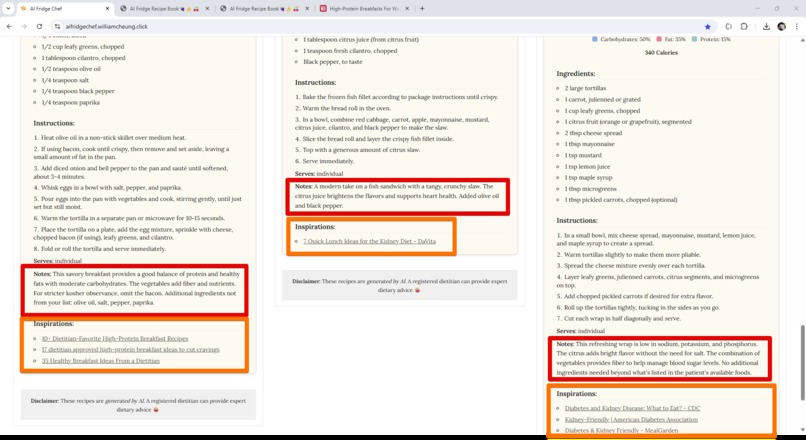Click step 'Heat olive oil in a non-stick skillet'
The width and height of the screenshot is (806, 440).
109,138
